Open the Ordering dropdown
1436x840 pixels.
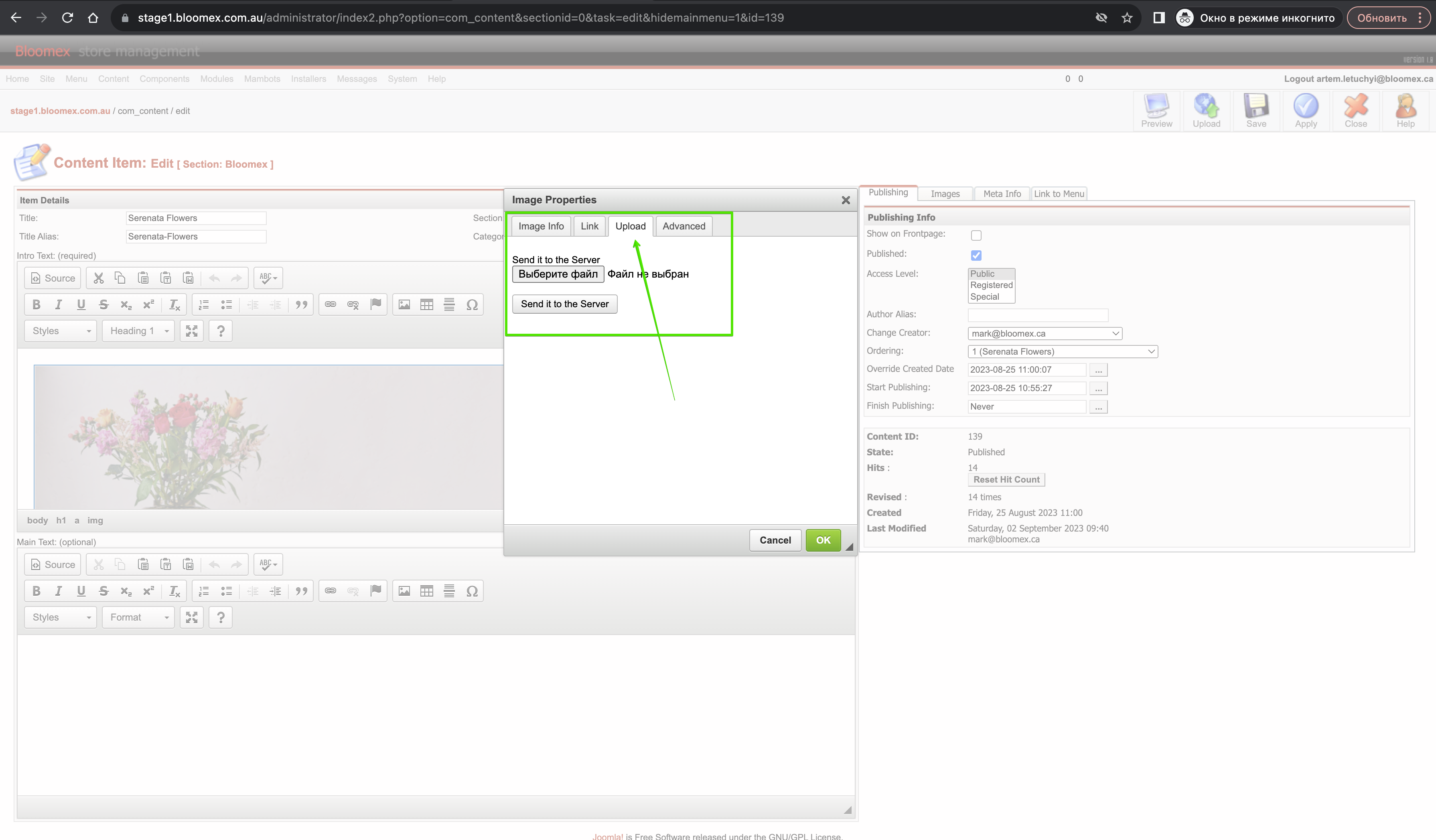(1063, 352)
